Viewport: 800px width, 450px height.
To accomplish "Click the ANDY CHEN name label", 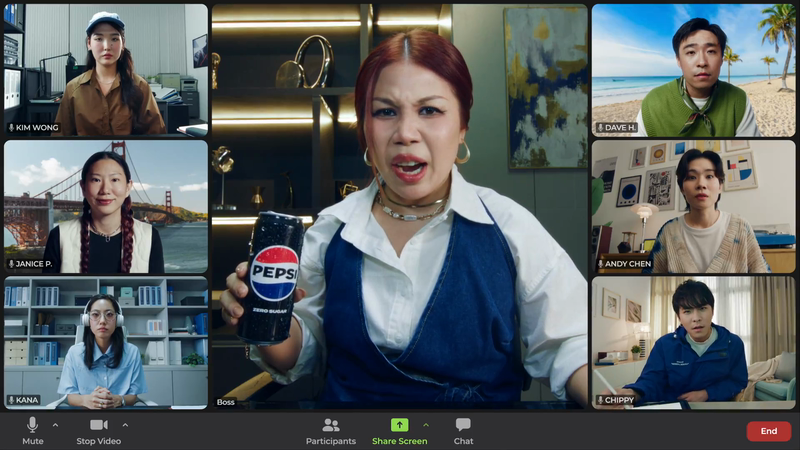I will click(628, 264).
